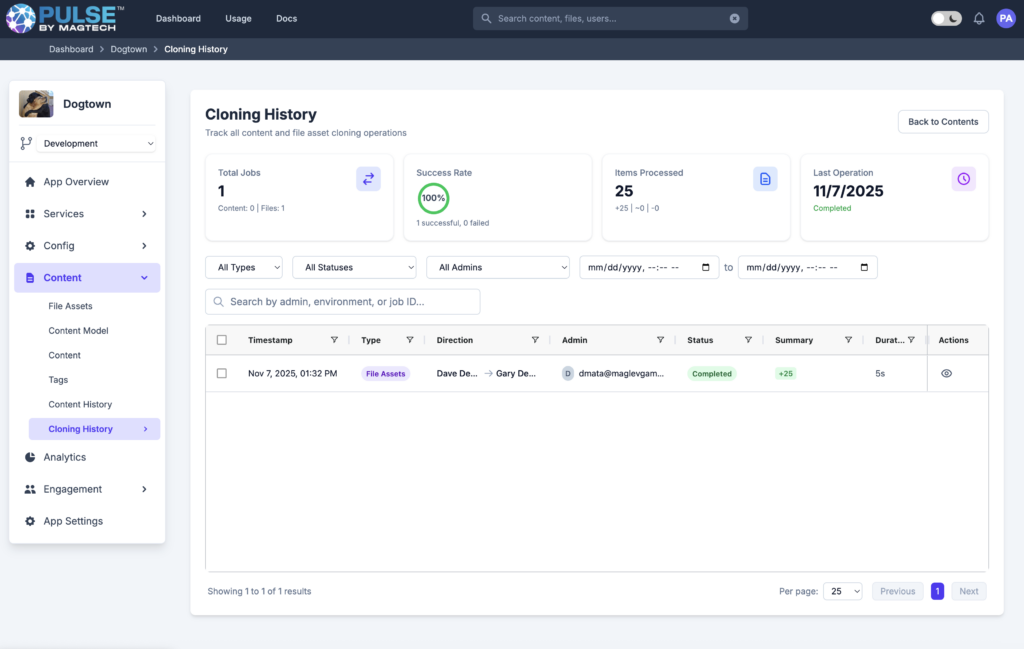
Task: Select File Assets in the sidebar
Action: point(70,306)
